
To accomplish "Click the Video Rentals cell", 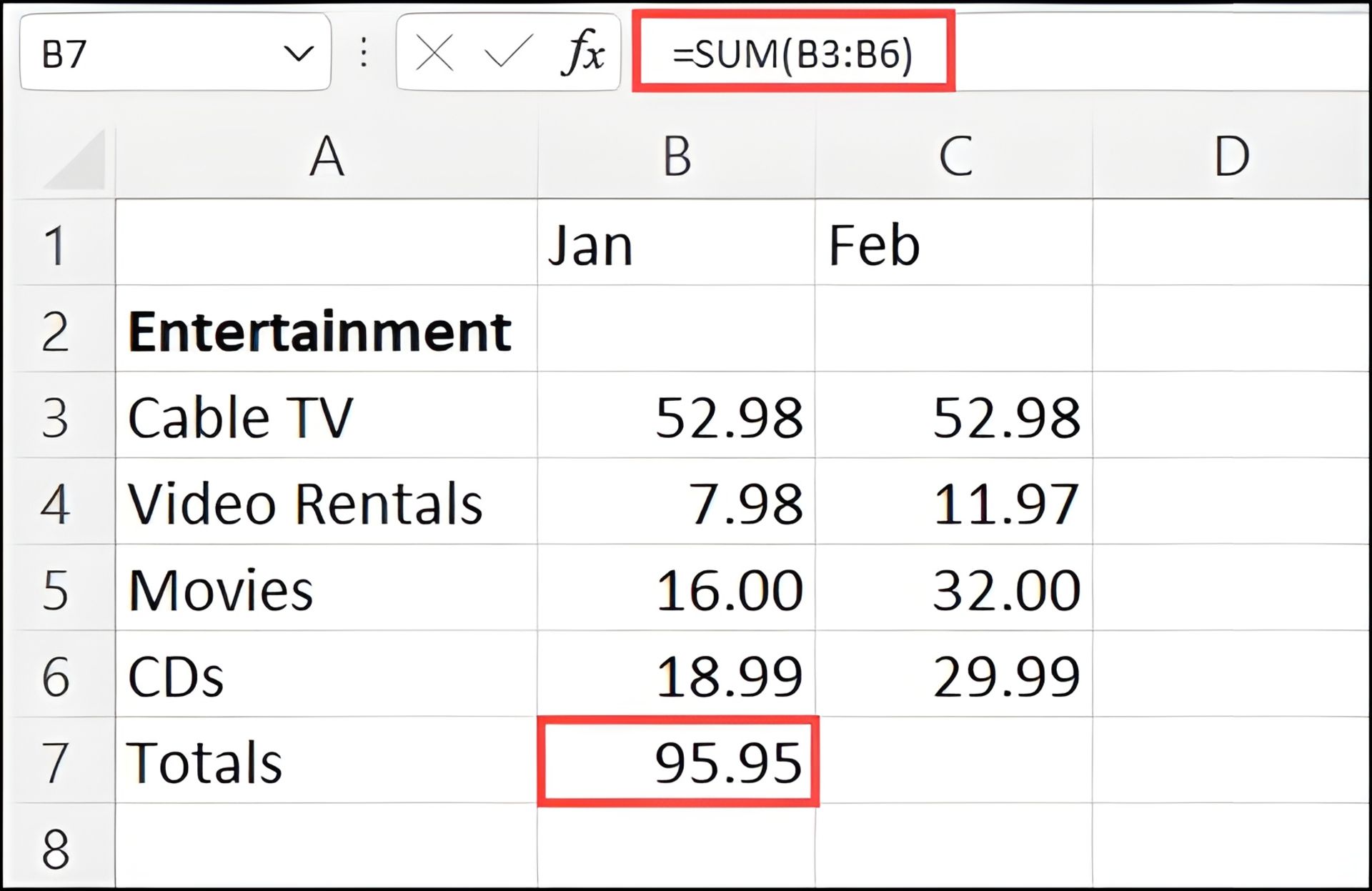I will 327,502.
